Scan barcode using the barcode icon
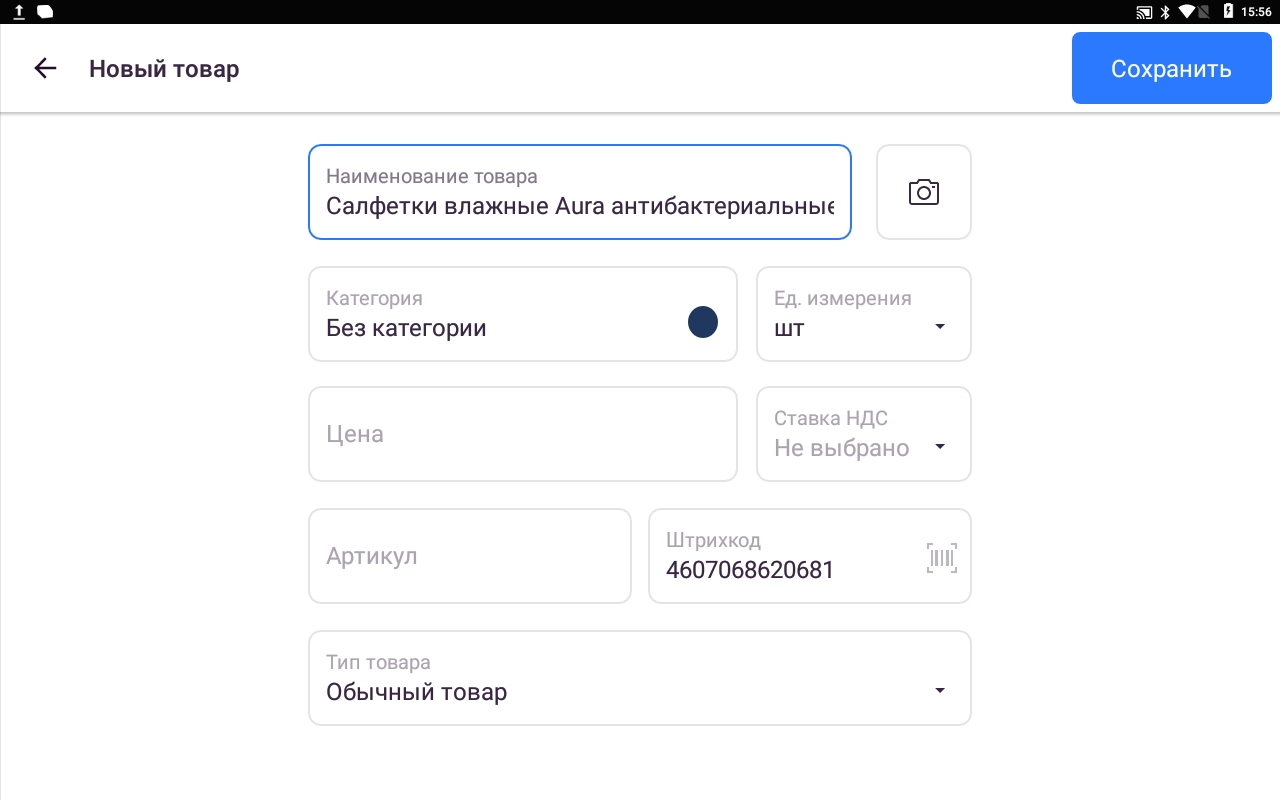Image resolution: width=1280 pixels, height=800 pixels. coord(942,558)
